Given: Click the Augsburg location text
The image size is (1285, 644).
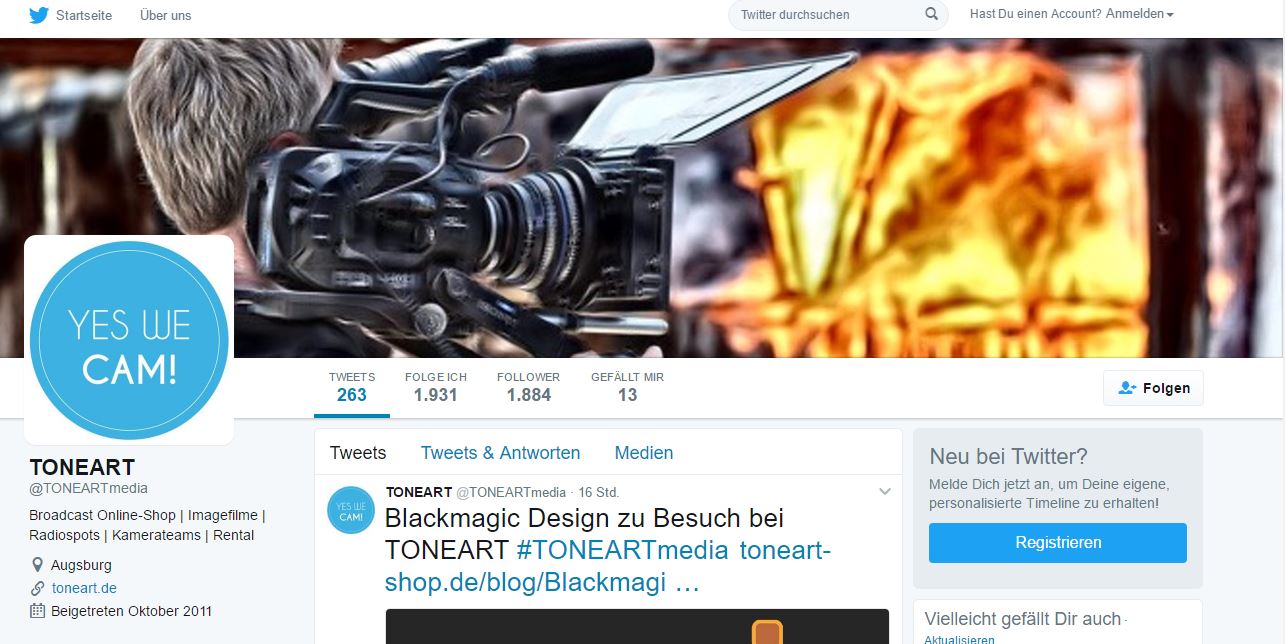Looking at the screenshot, I should pyautogui.click(x=82, y=566).
